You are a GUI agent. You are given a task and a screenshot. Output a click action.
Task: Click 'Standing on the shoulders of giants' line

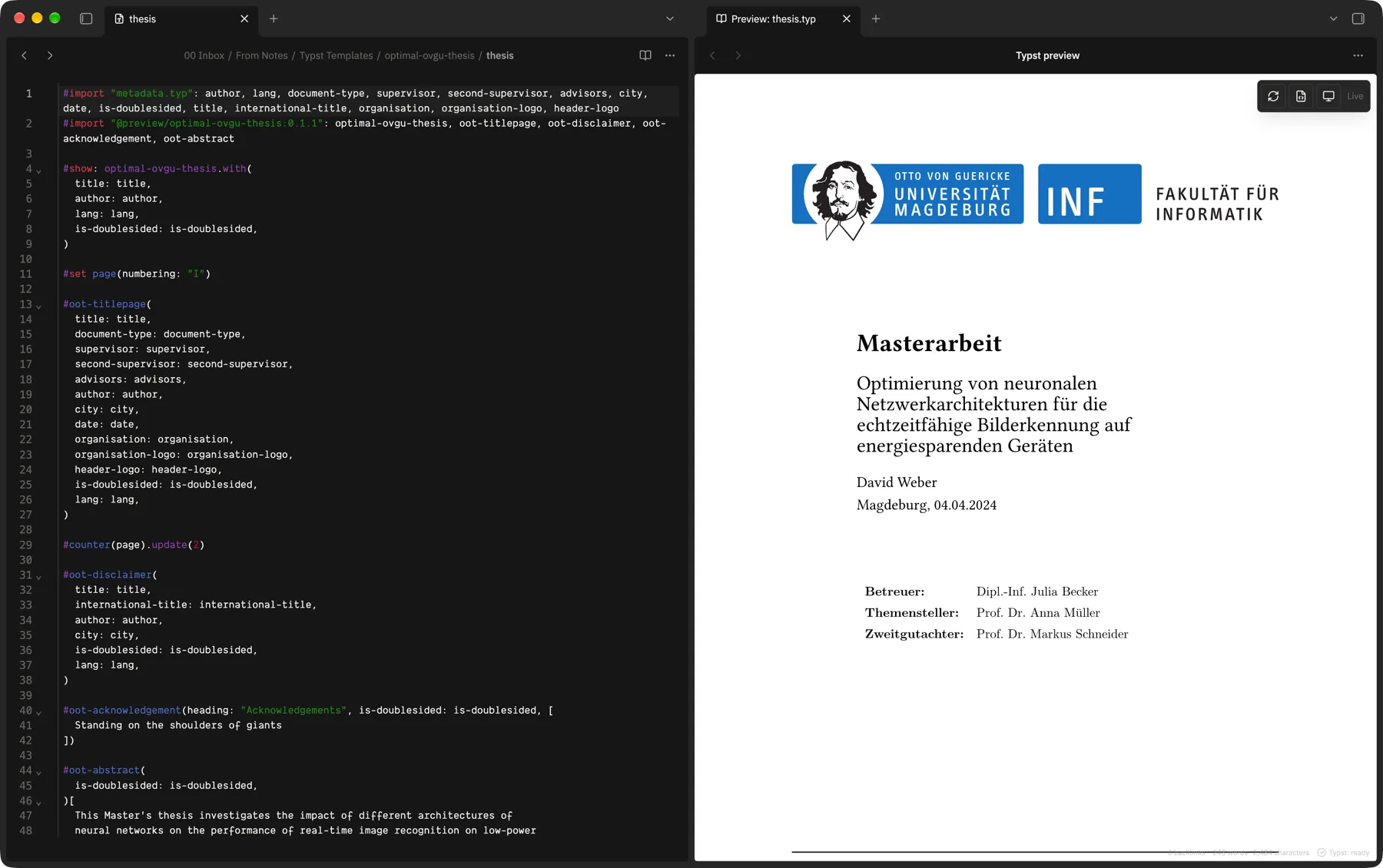coord(178,726)
